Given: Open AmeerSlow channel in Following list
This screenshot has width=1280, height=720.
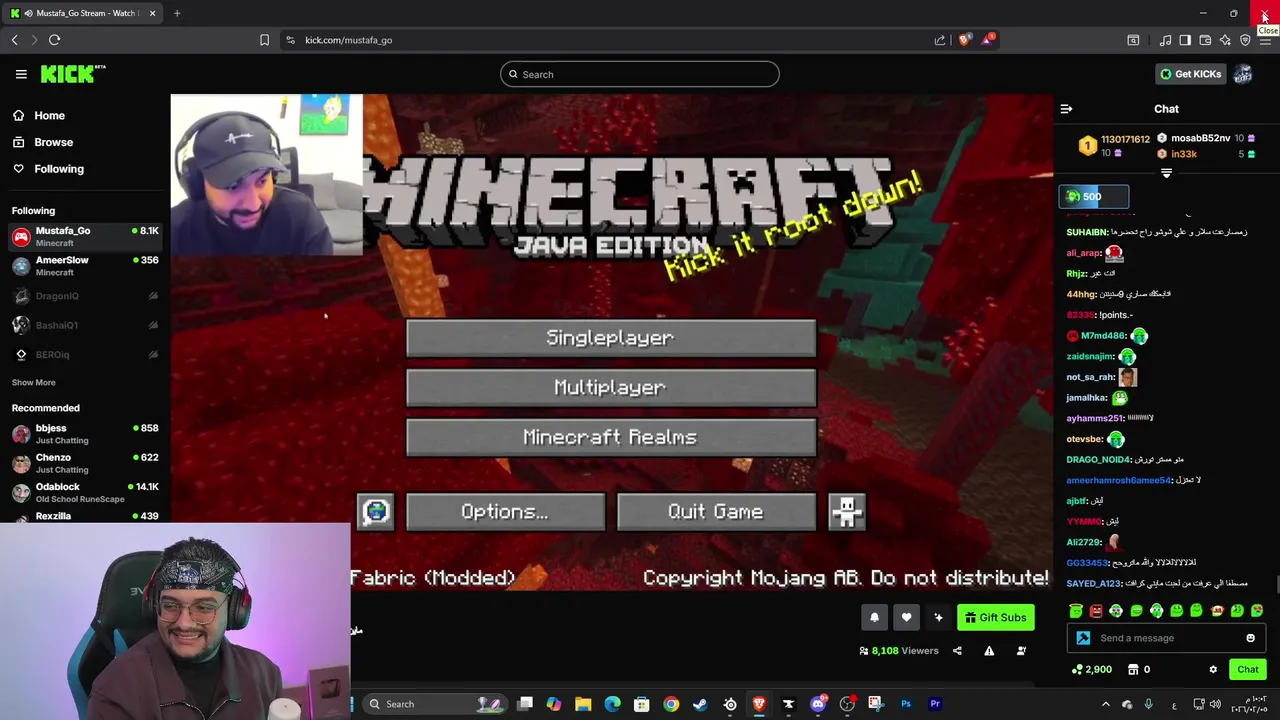Looking at the screenshot, I should pyautogui.click(x=85, y=266).
